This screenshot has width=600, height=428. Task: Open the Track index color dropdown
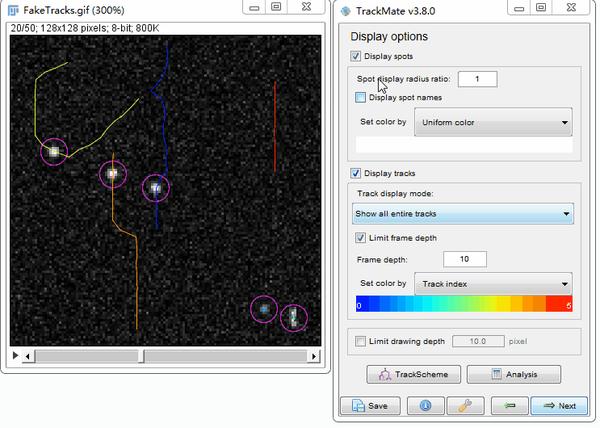(493, 284)
